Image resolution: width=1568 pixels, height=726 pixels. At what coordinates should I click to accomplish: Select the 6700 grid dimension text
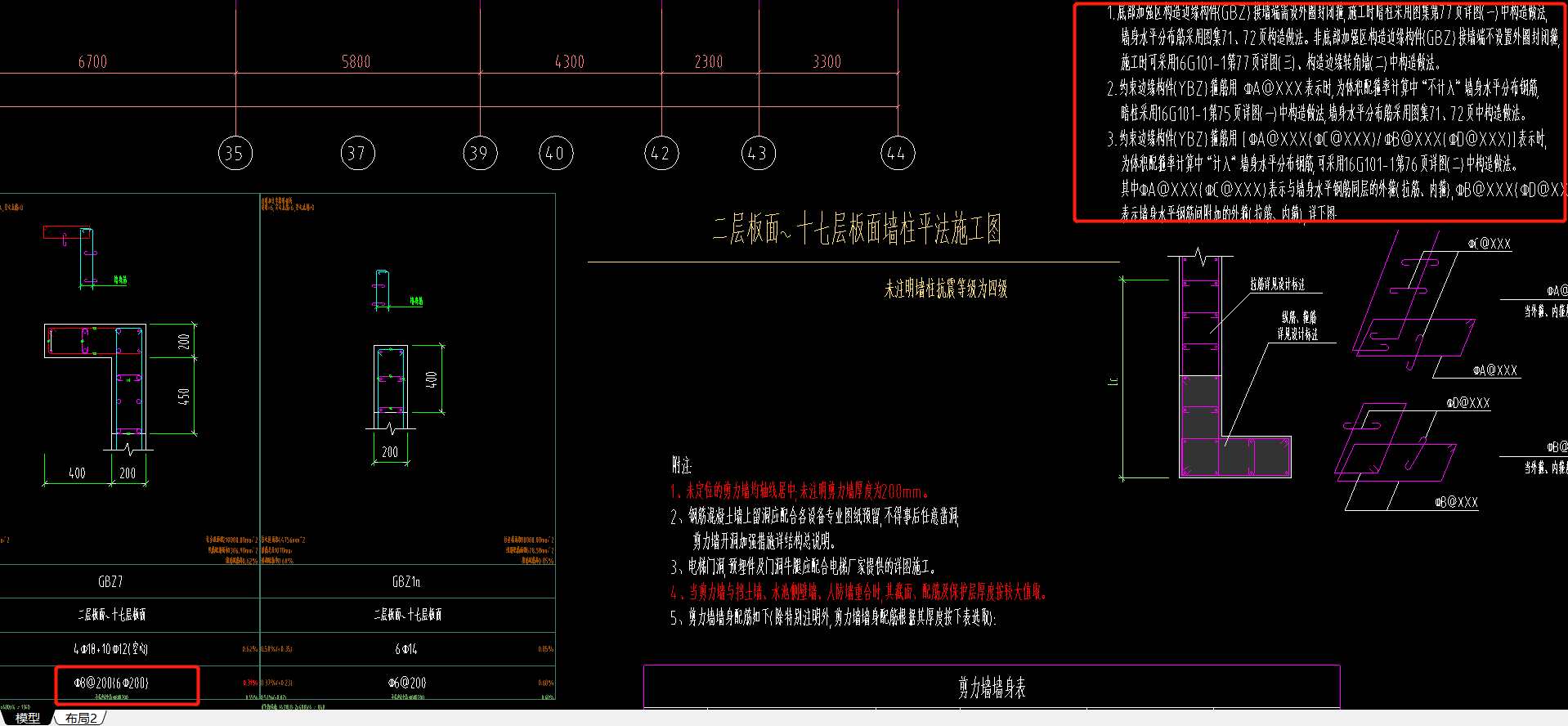click(92, 62)
